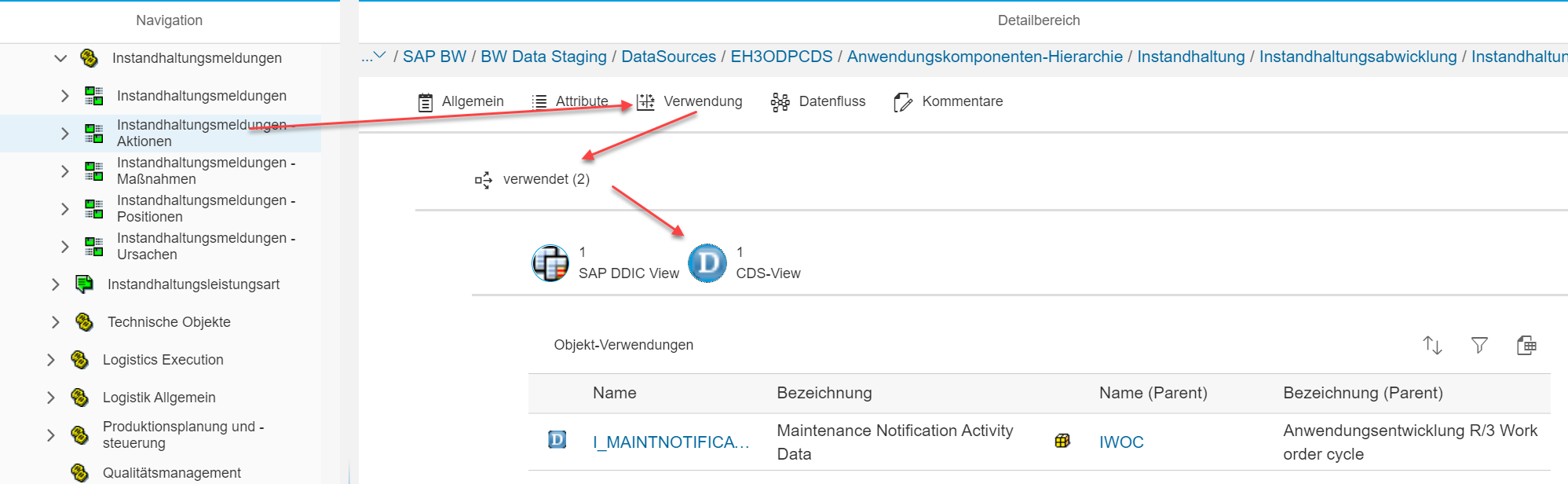
Task: Navigate to DataSources in breadcrumb
Action: [x=668, y=57]
